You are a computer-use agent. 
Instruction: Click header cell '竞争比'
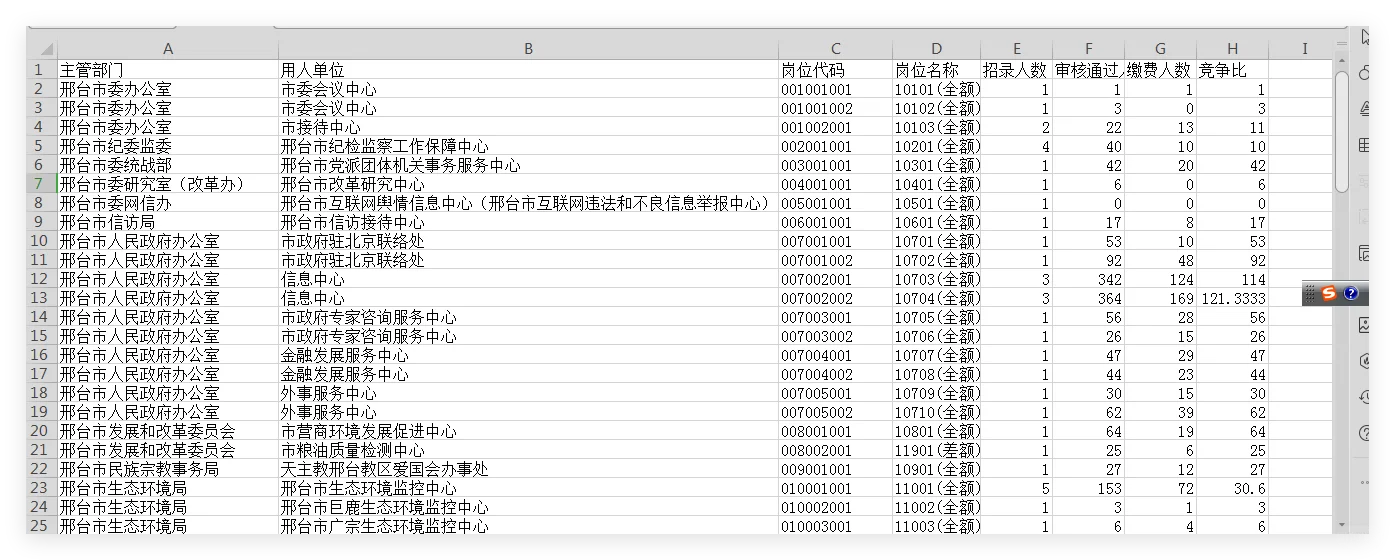point(1233,70)
